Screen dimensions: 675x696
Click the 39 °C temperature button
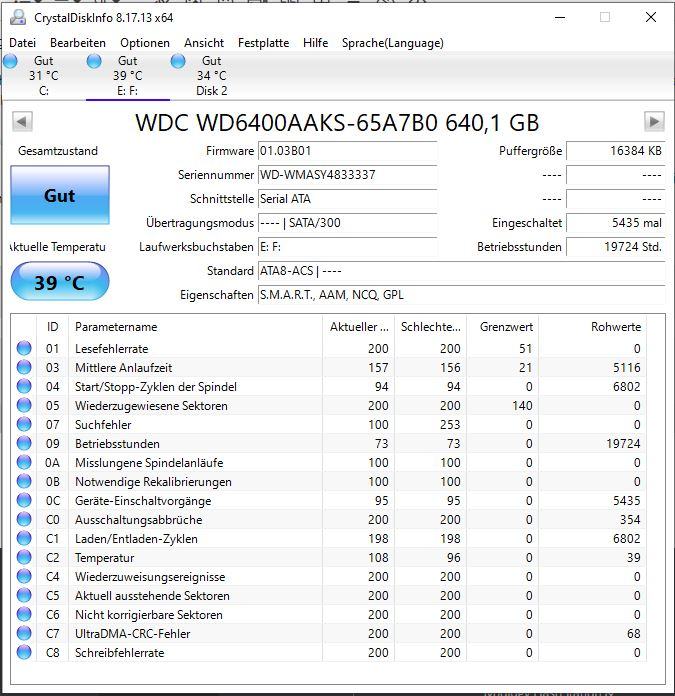tap(60, 282)
